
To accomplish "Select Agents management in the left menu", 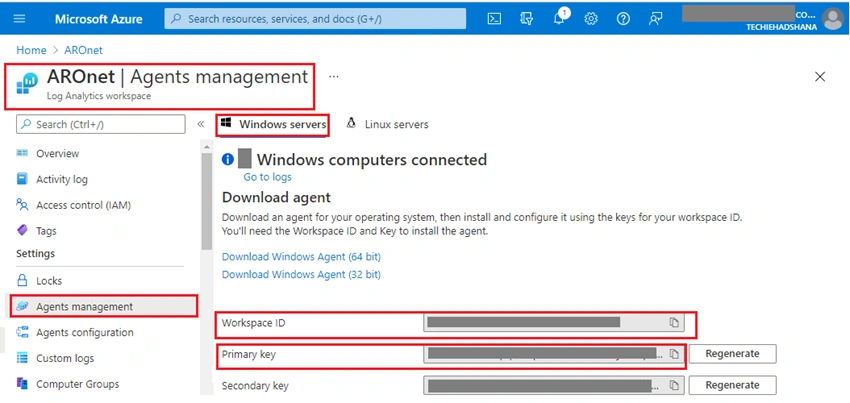I will 104,306.
